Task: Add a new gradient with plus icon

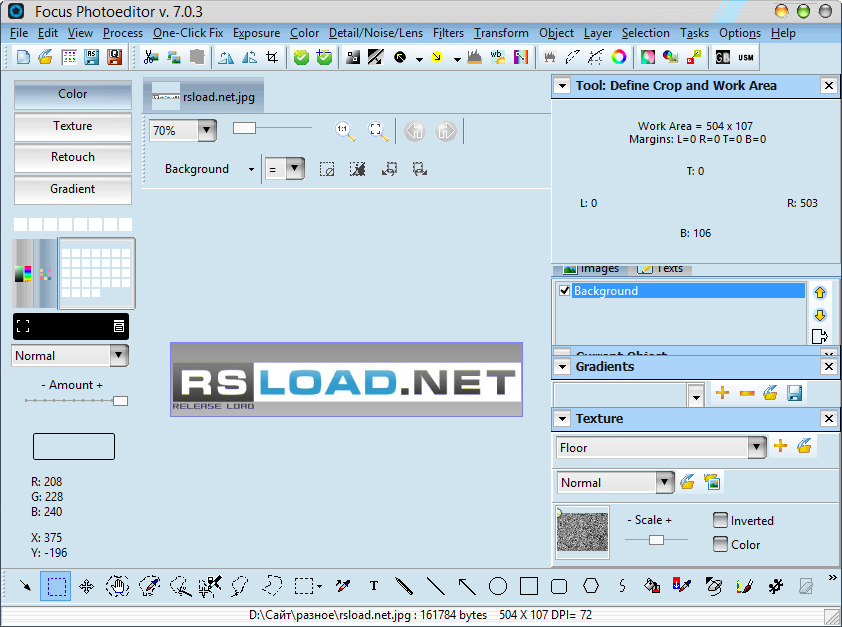Action: tap(722, 393)
